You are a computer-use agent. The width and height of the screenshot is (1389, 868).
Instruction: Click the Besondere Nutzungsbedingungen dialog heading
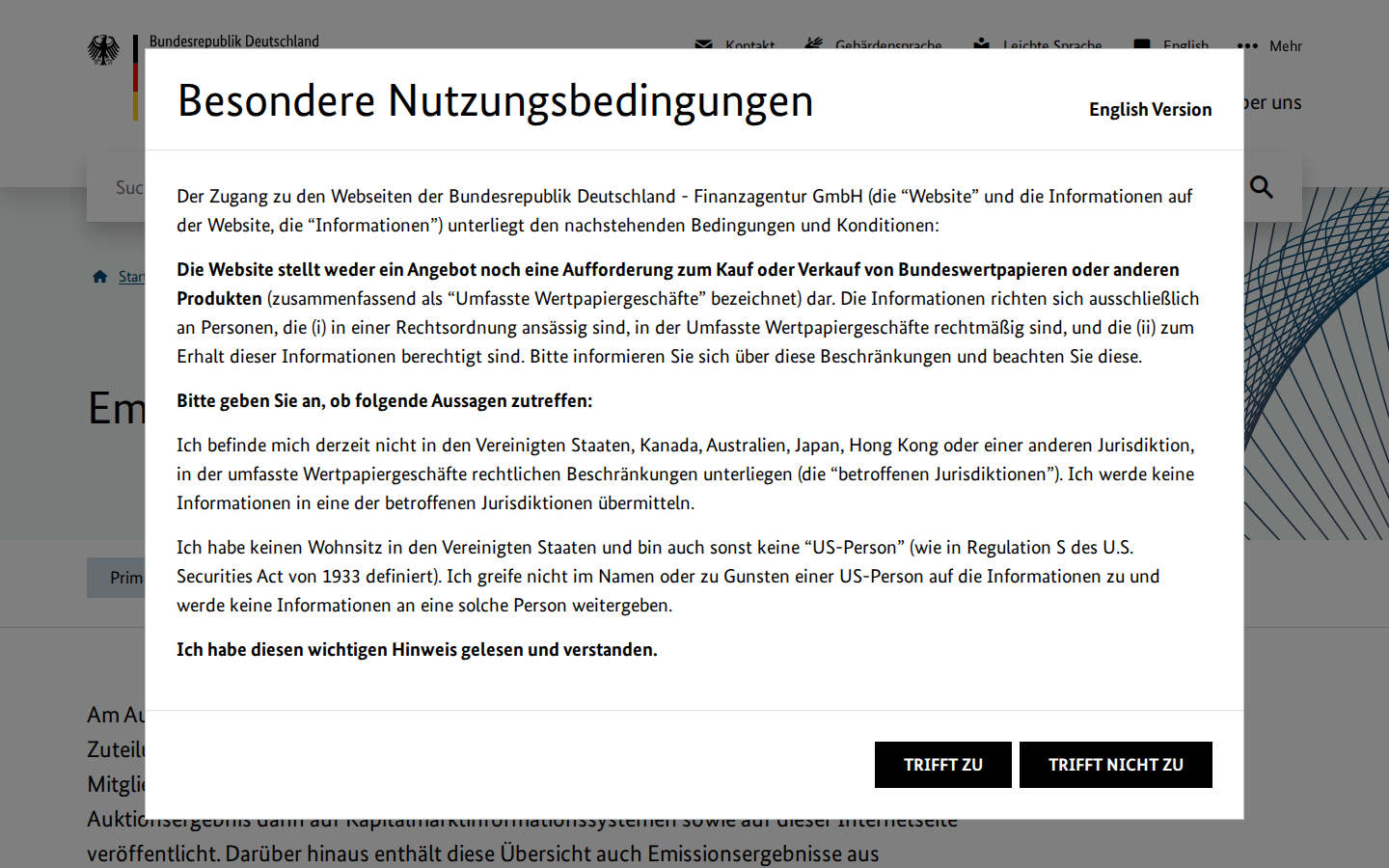tap(496, 100)
